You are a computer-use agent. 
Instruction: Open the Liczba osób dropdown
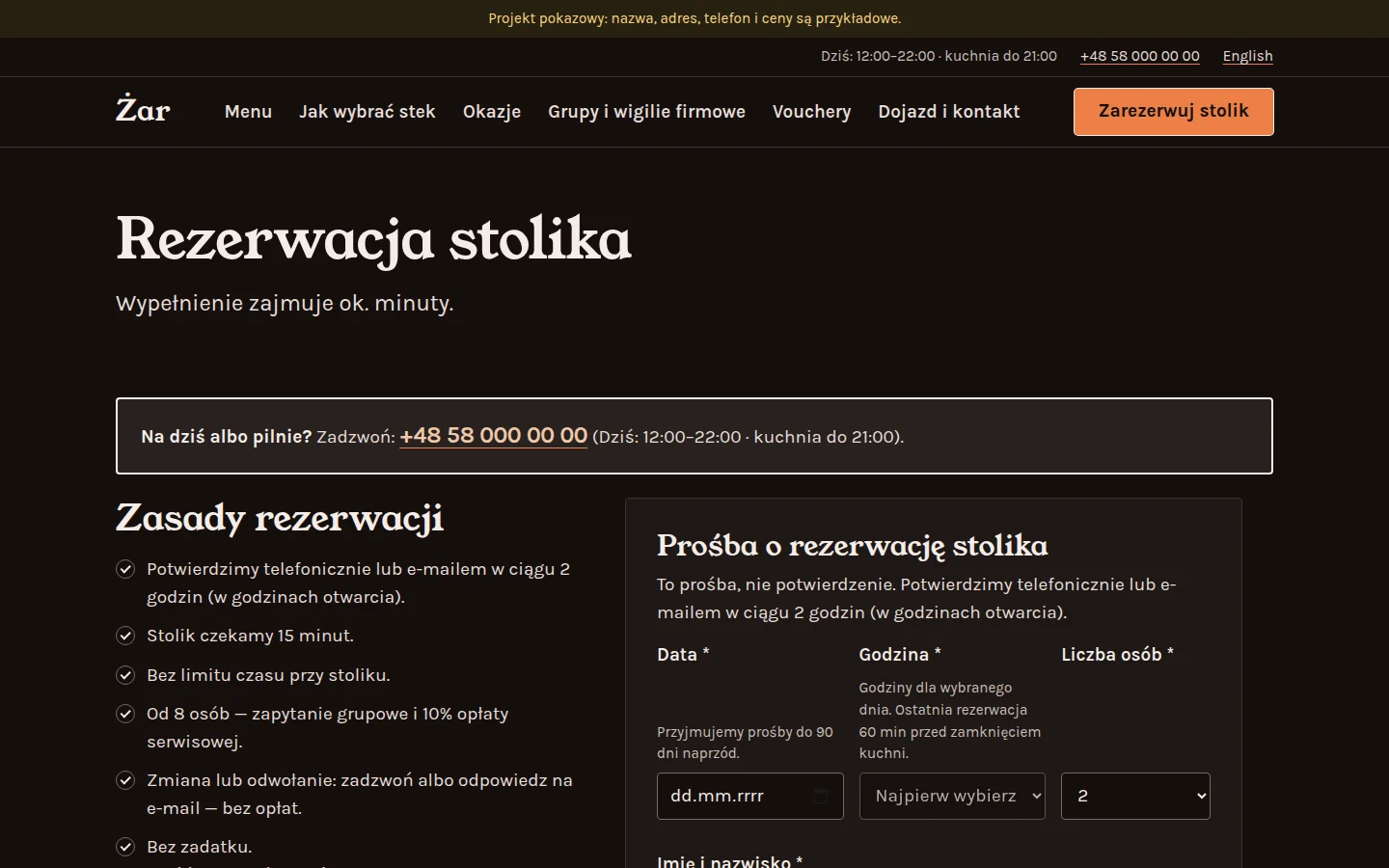(x=1135, y=796)
